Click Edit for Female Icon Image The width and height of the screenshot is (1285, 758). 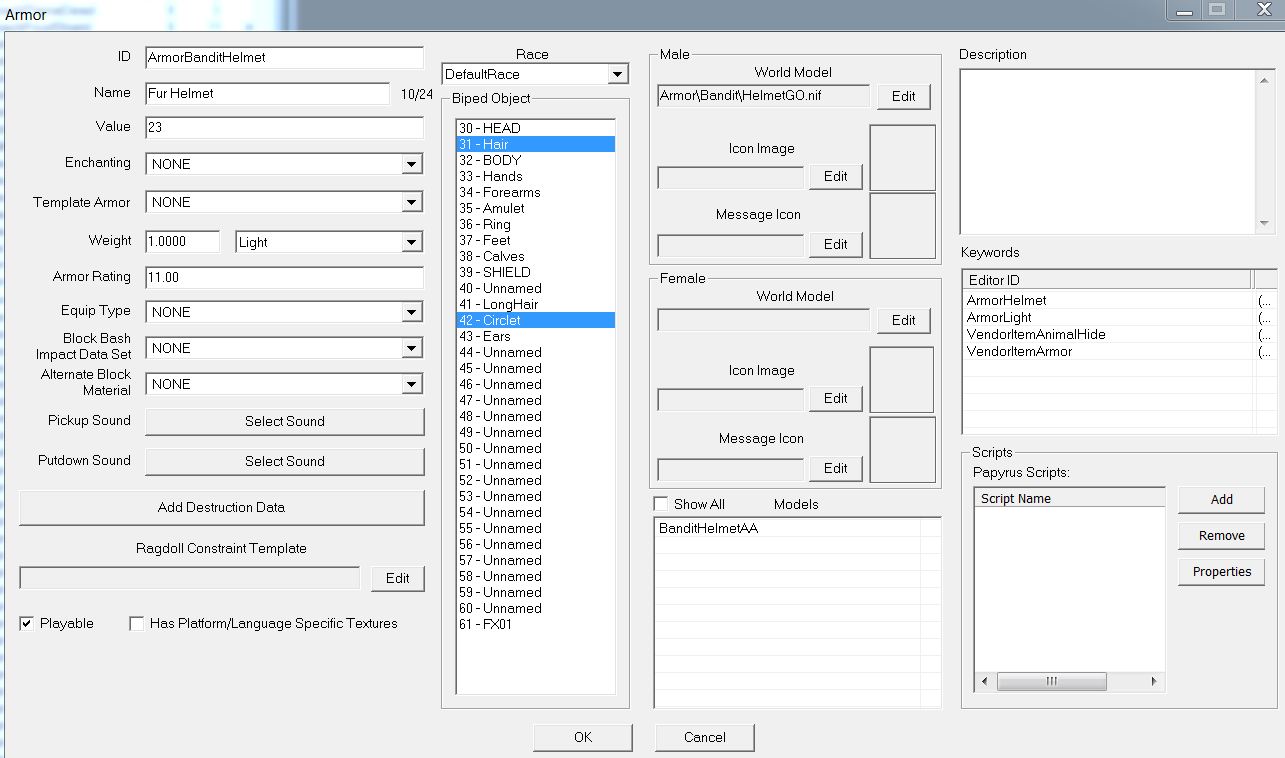point(835,398)
